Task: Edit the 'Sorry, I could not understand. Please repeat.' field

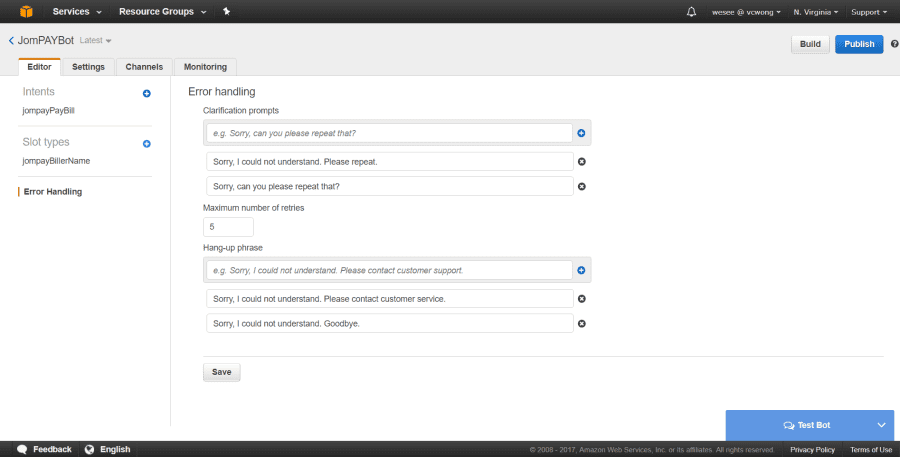Action: coord(390,162)
